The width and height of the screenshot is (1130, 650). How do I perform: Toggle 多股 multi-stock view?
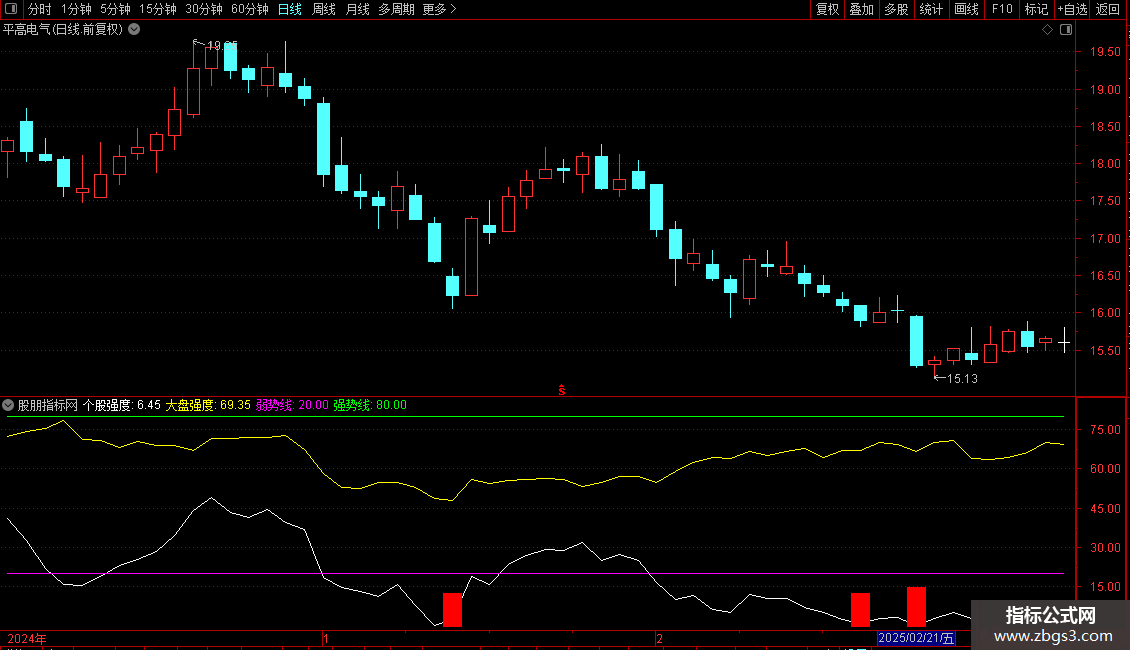[896, 9]
